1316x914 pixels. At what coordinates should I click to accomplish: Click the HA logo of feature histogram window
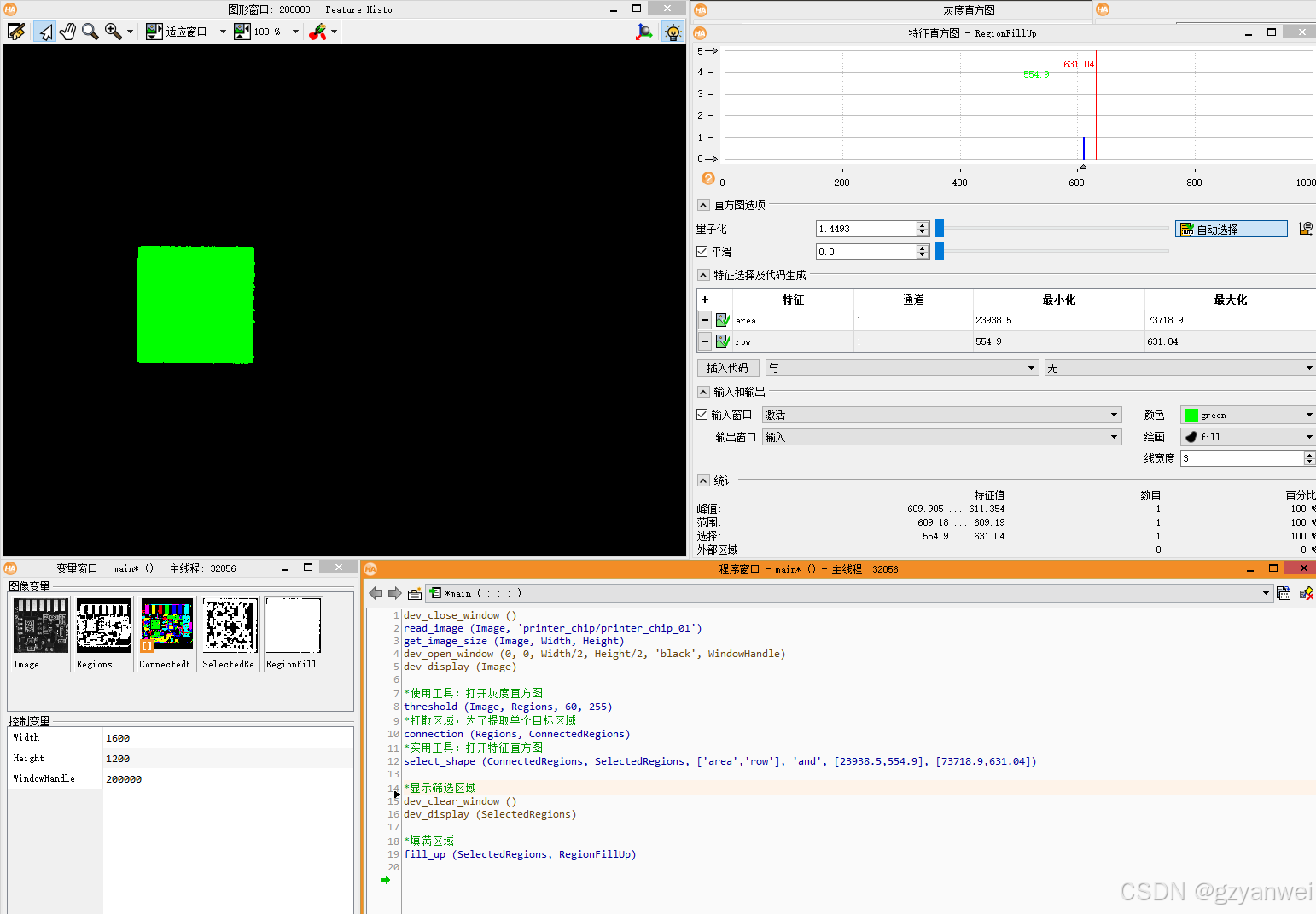[x=701, y=33]
